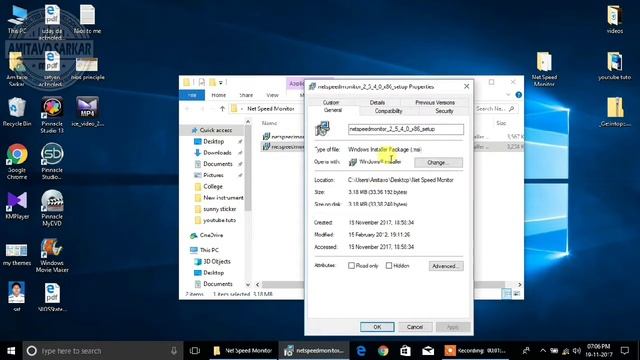Viewport: 640px width, 360px height.
Task: Switch to Security tab
Action: coord(444,111)
